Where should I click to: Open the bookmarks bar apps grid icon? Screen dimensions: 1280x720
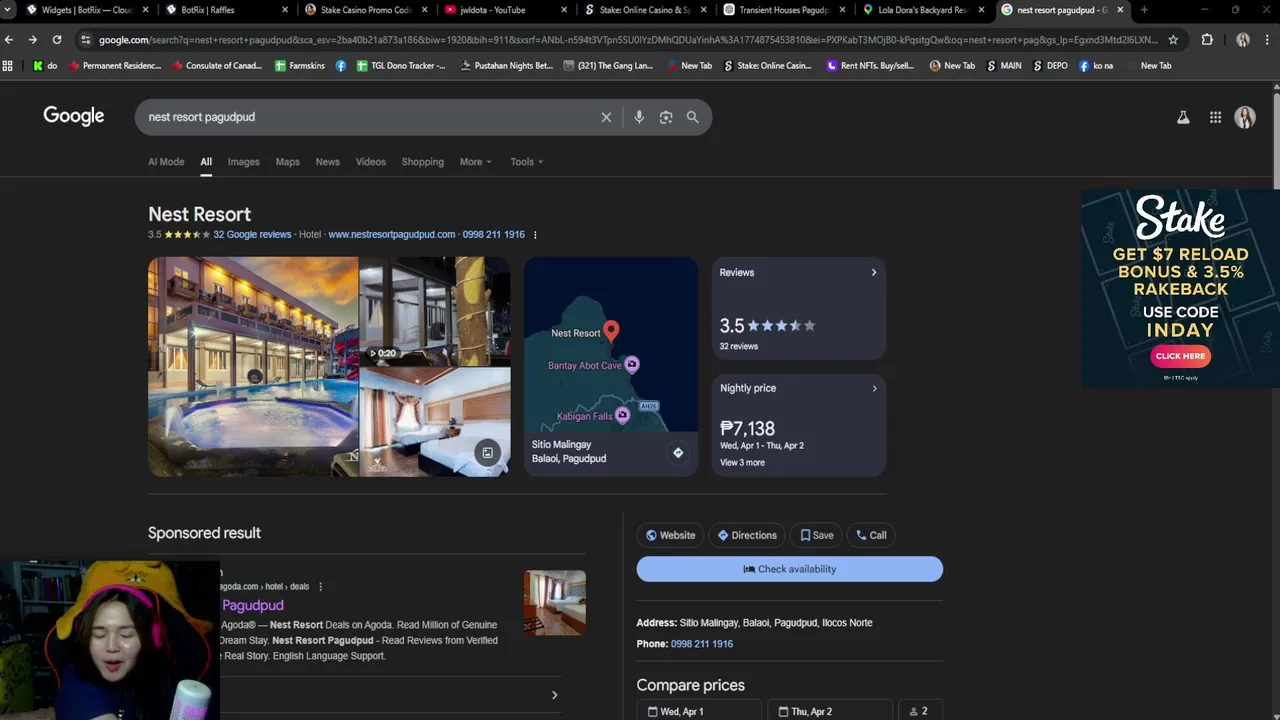(8, 66)
